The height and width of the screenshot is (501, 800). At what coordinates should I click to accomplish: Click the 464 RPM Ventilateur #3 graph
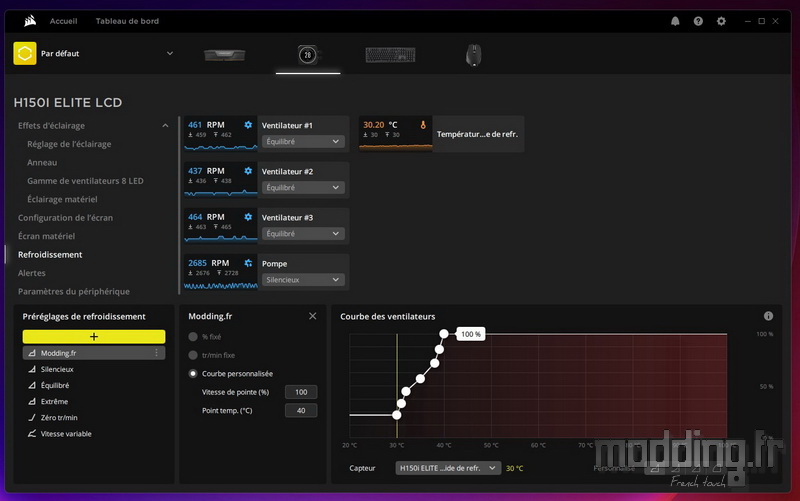tap(220, 226)
